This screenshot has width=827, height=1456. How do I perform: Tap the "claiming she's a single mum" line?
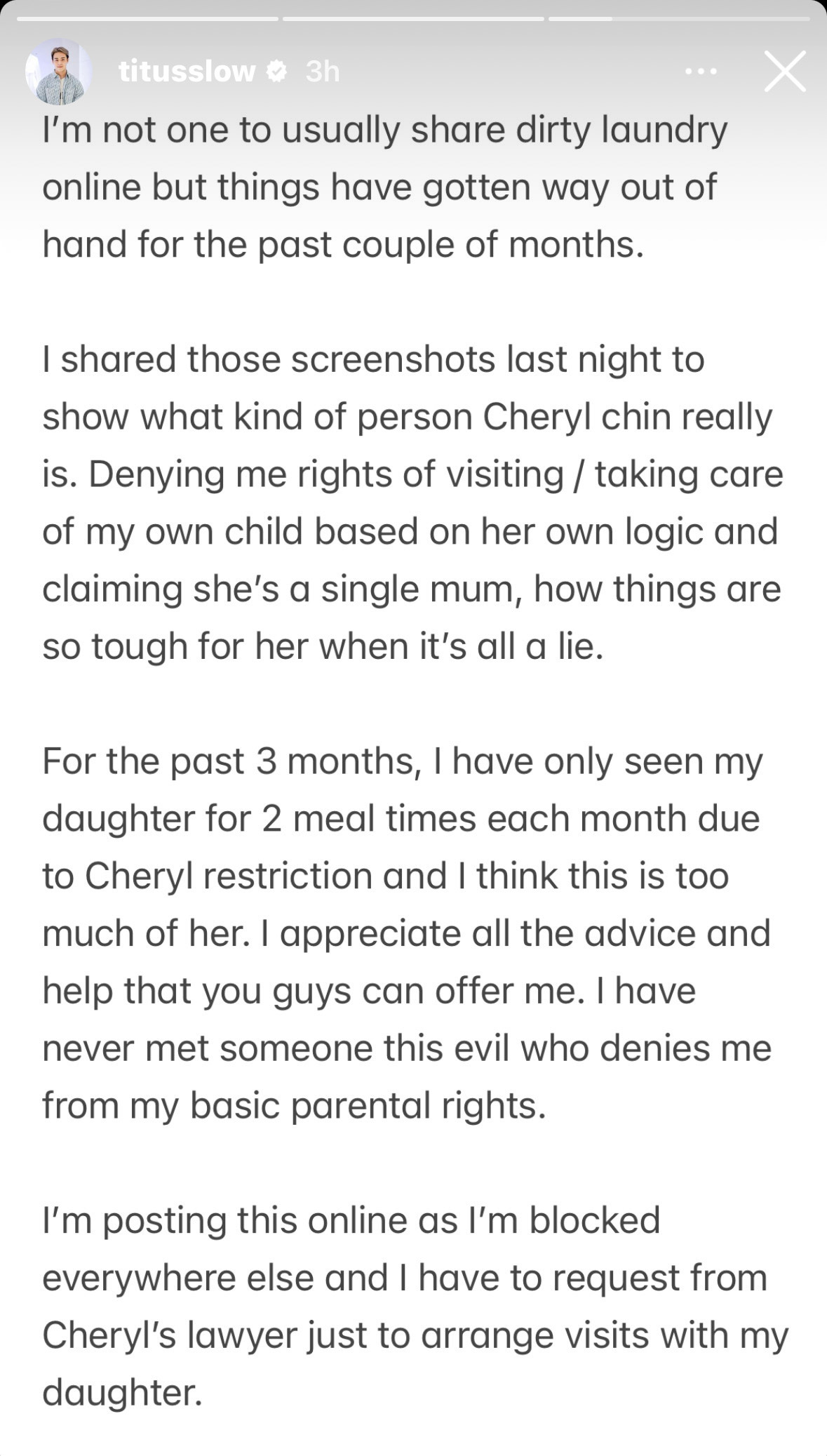pos(411,589)
